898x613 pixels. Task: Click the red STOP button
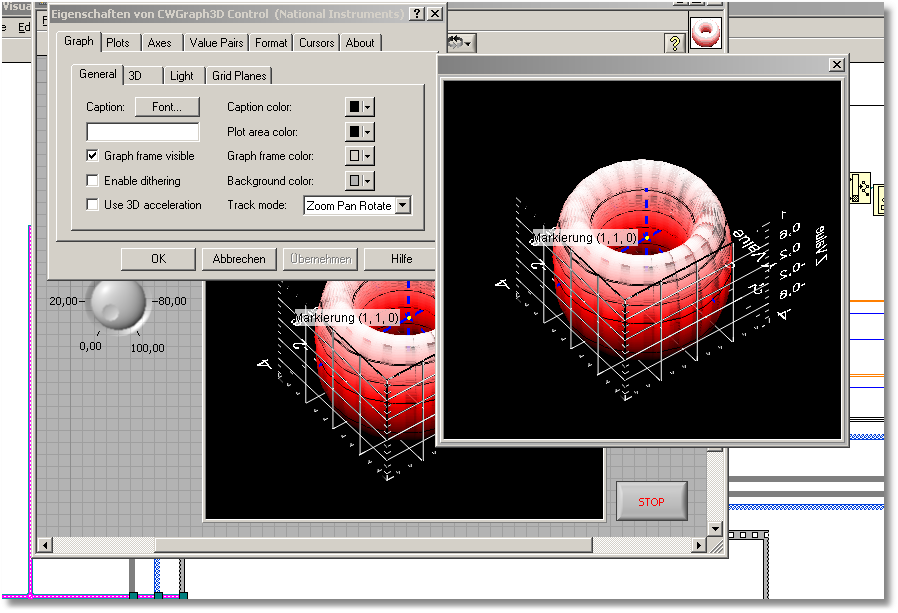pyautogui.click(x=651, y=501)
